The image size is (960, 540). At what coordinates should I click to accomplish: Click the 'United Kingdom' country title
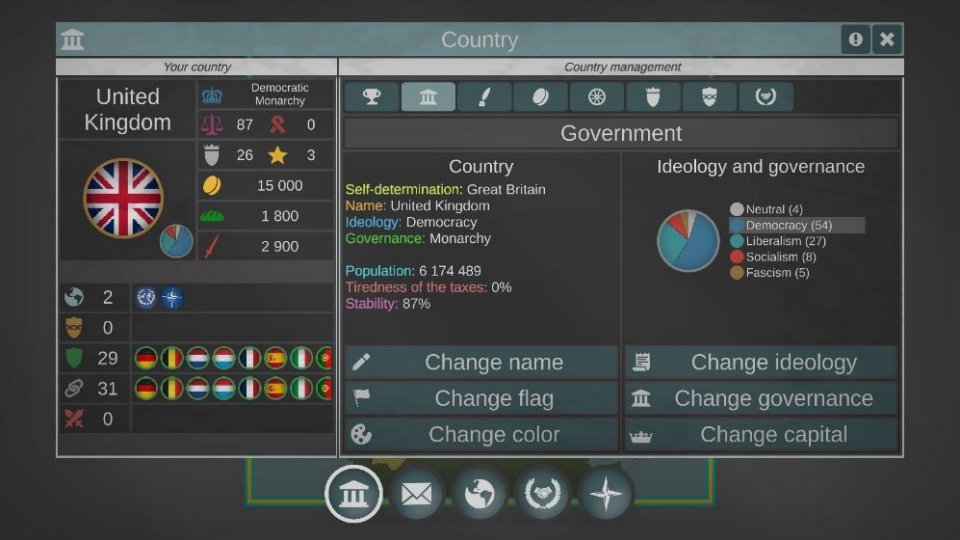(x=127, y=110)
